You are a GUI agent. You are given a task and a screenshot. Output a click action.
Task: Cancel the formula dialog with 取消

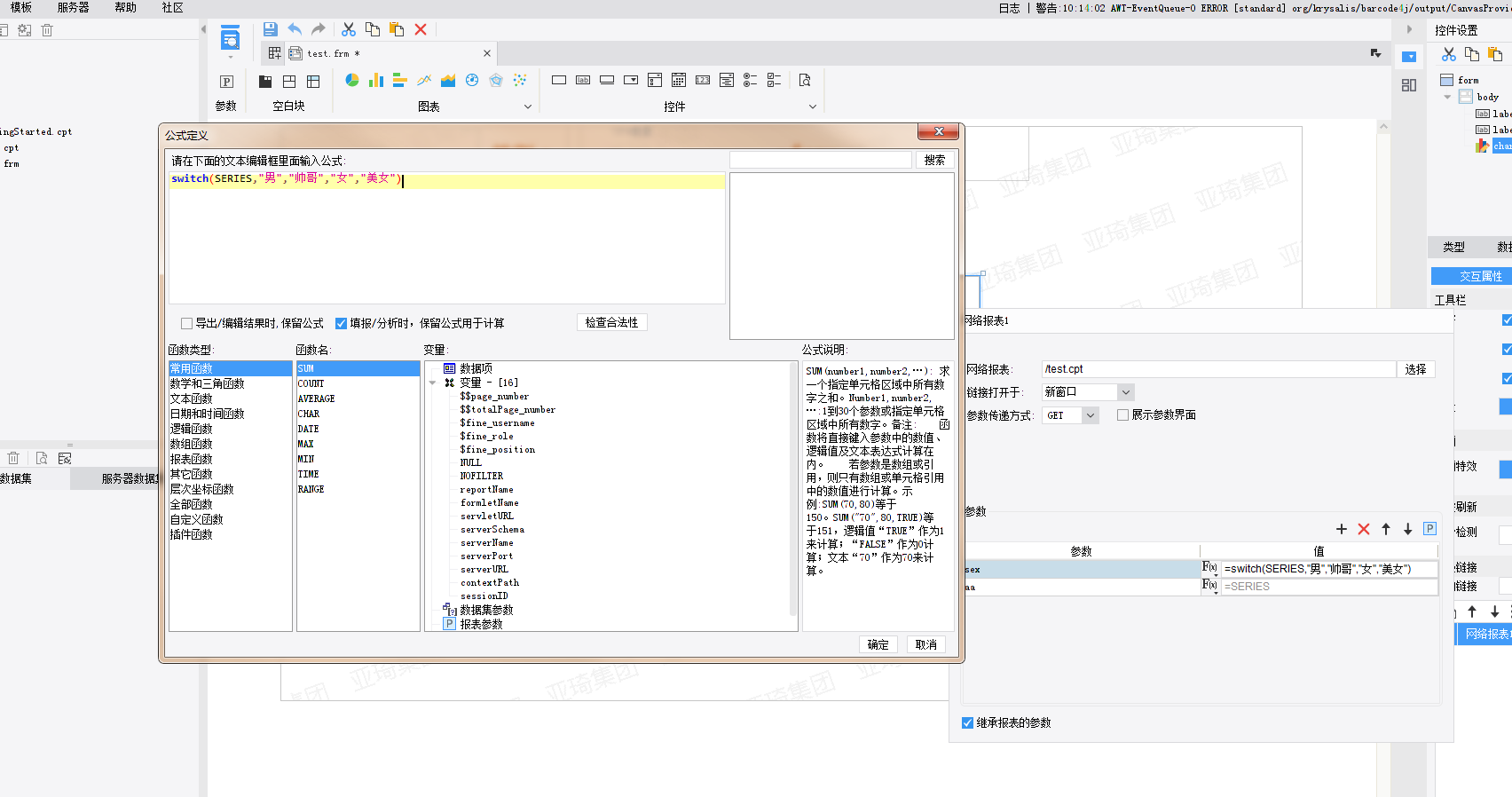point(926,645)
